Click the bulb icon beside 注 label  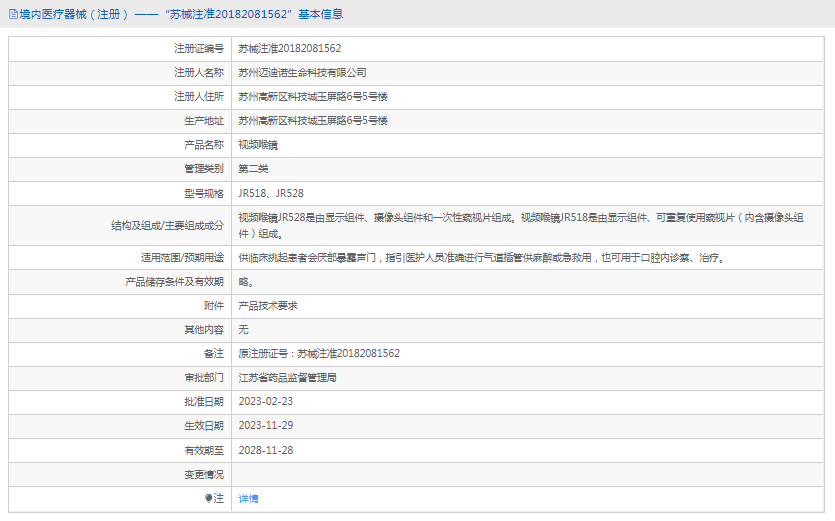tap(209, 498)
